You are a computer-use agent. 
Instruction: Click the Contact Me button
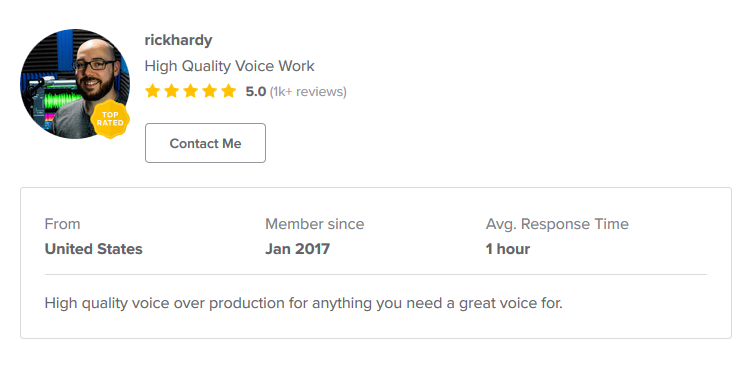205,143
